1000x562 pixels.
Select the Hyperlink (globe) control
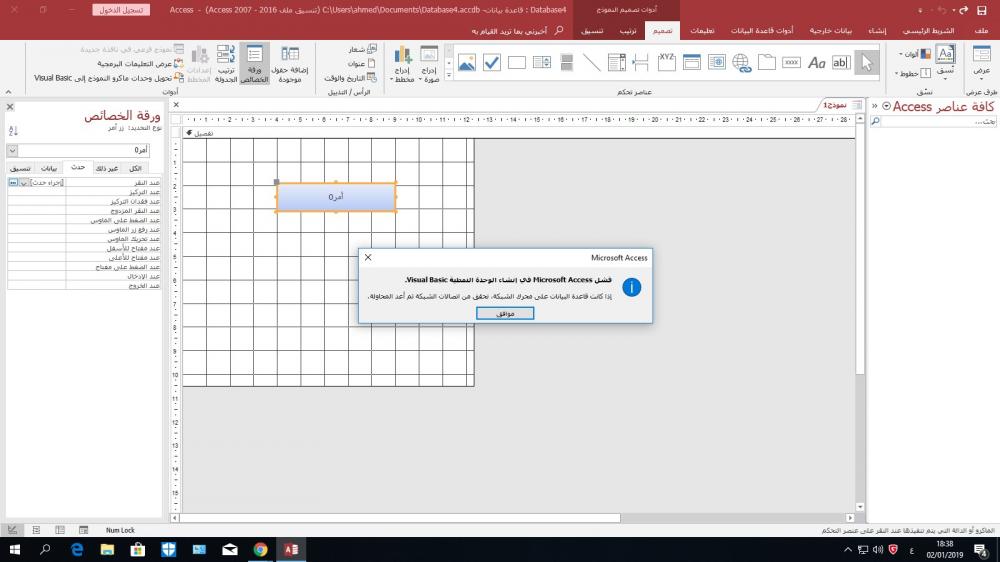pyautogui.click(x=741, y=63)
